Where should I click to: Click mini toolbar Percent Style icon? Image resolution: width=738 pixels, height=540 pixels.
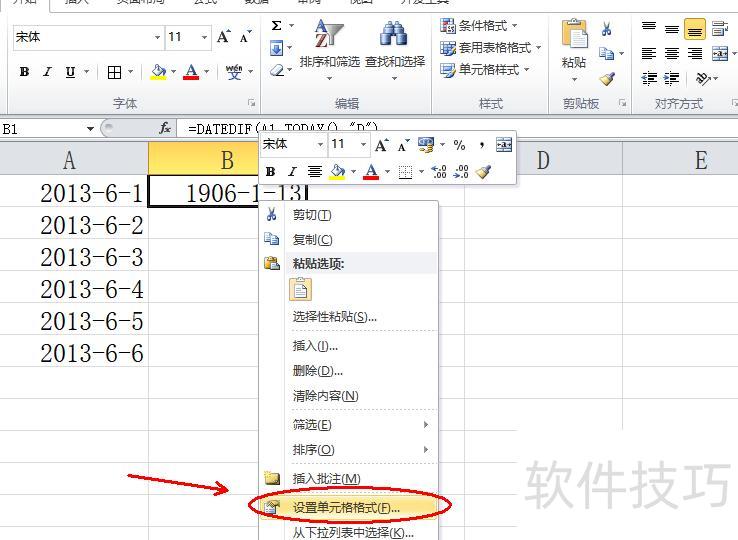point(460,145)
